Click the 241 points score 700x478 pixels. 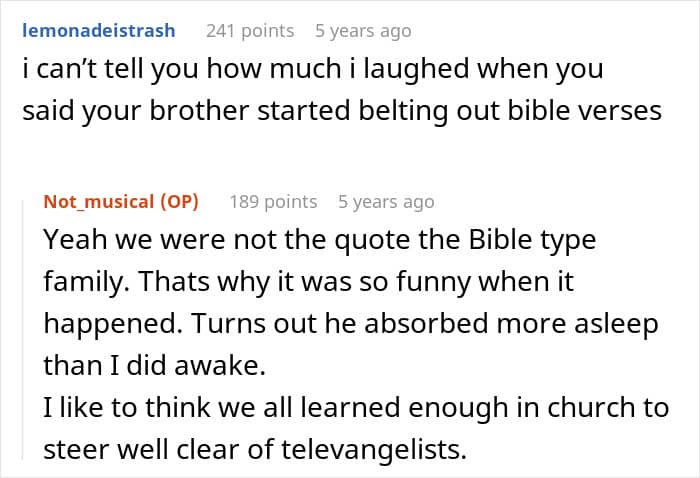click(x=250, y=31)
